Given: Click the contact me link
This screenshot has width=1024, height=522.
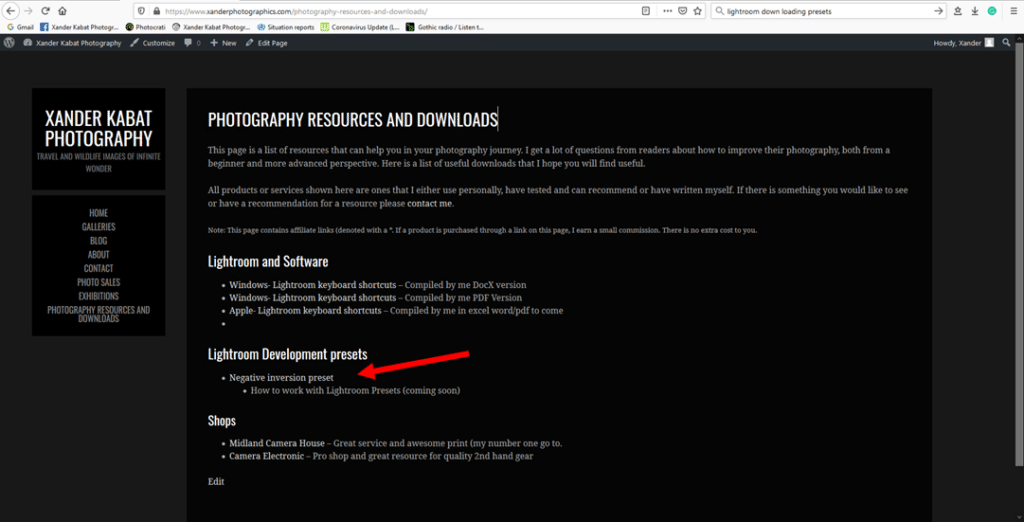Looking at the screenshot, I should point(429,204).
